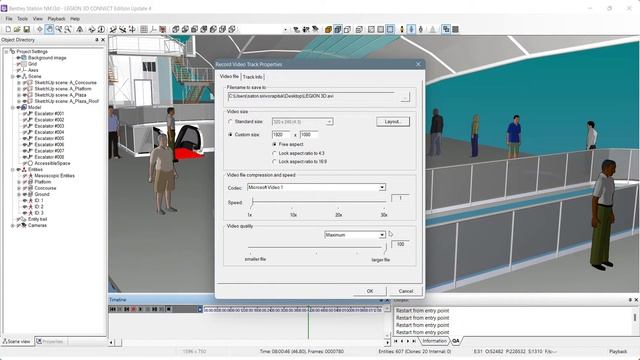Click the play button in Timeline
640x360 pixels.
[x=140, y=309]
